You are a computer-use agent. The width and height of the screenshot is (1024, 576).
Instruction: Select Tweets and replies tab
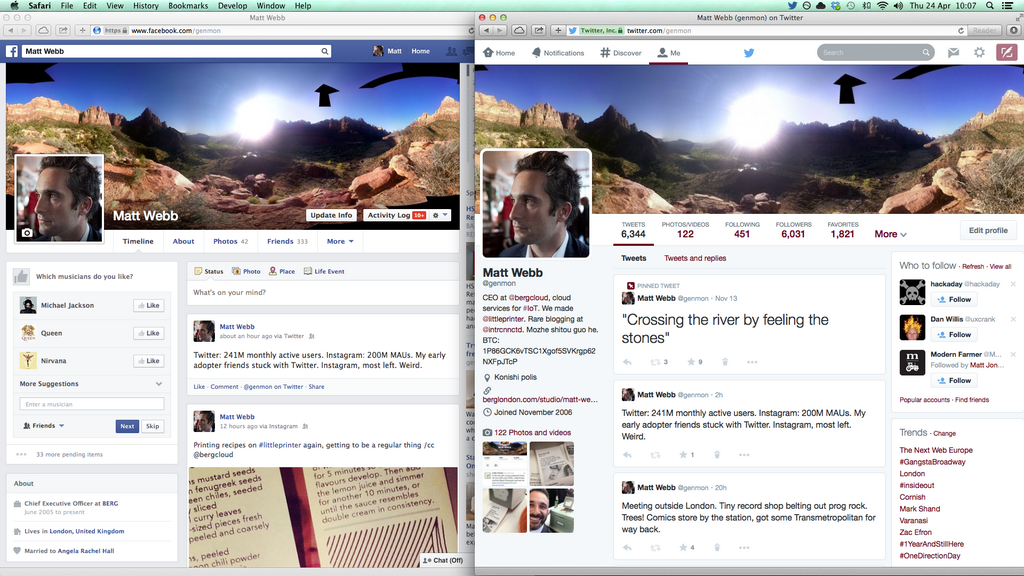click(695, 258)
